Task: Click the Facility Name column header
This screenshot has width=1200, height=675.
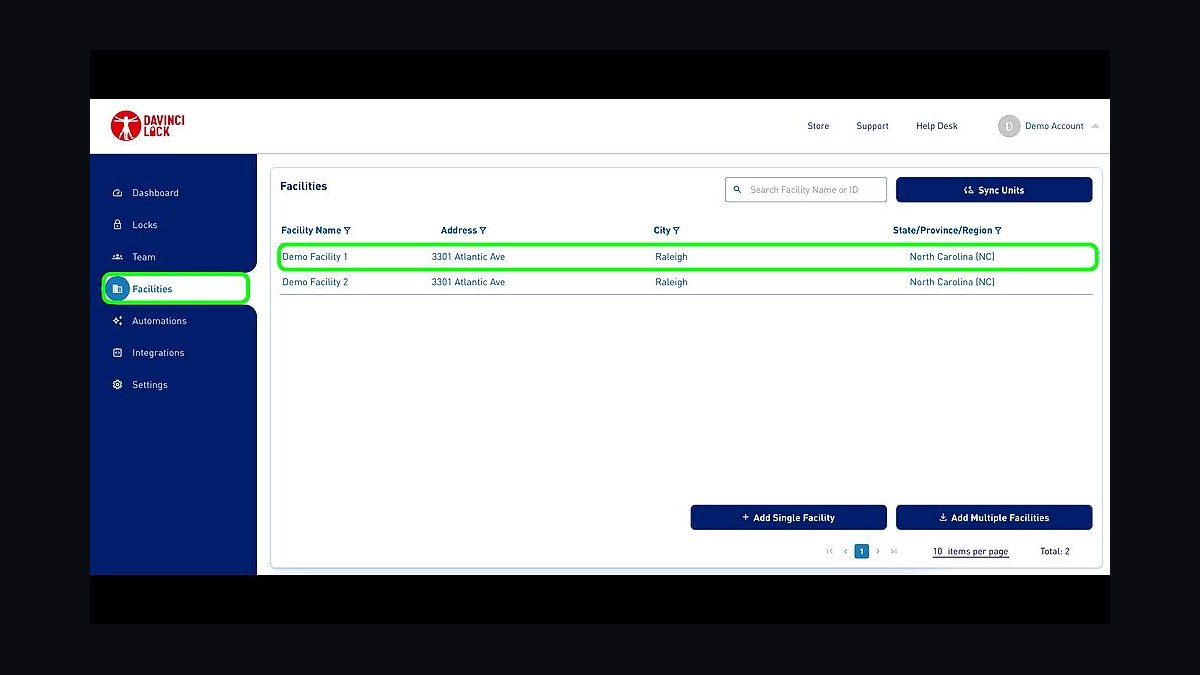Action: click(311, 231)
